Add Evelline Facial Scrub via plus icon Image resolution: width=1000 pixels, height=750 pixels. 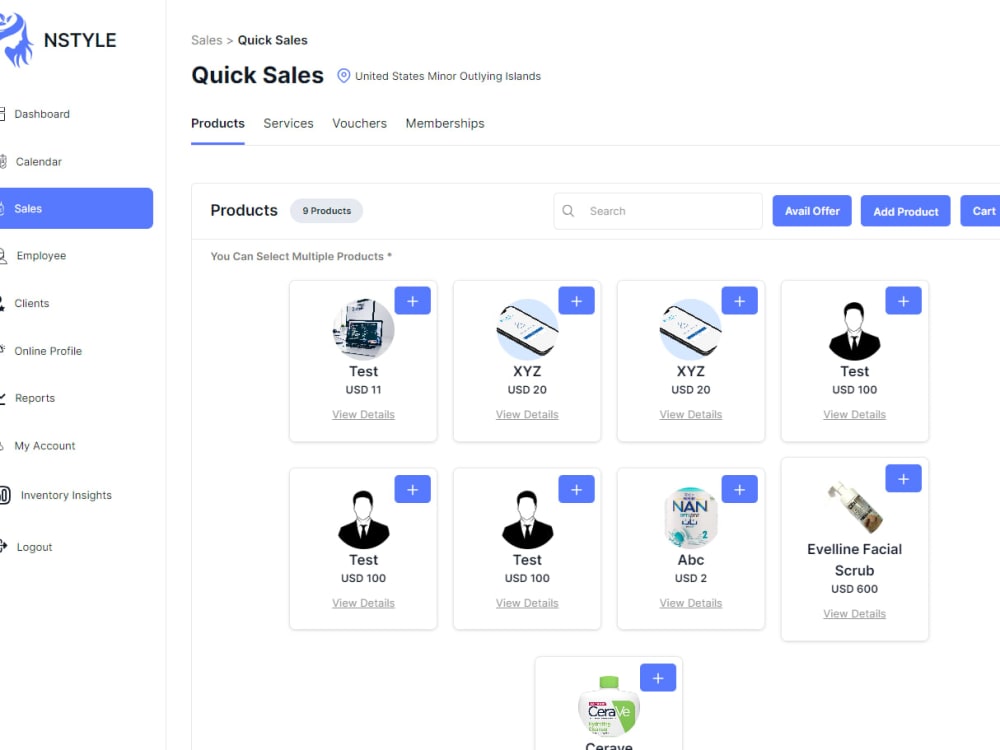(903, 479)
